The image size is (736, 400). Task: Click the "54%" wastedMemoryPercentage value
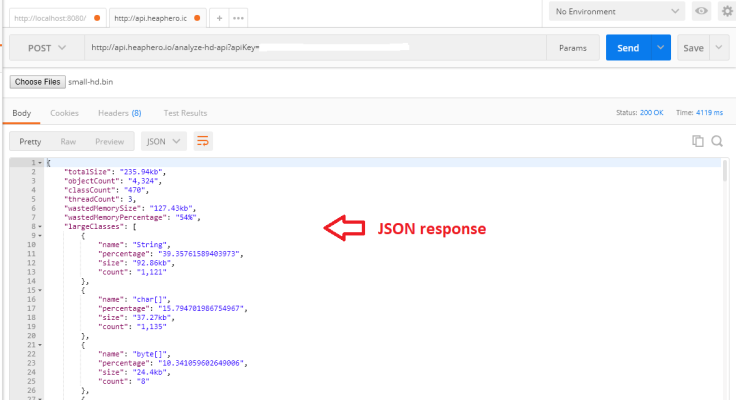point(186,217)
